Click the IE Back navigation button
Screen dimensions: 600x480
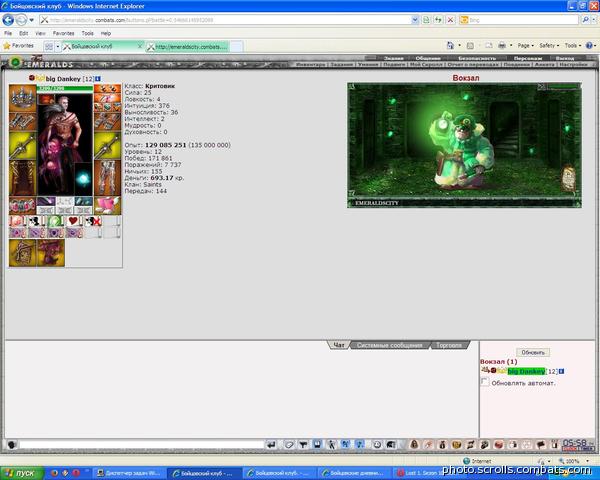tap(8, 20)
